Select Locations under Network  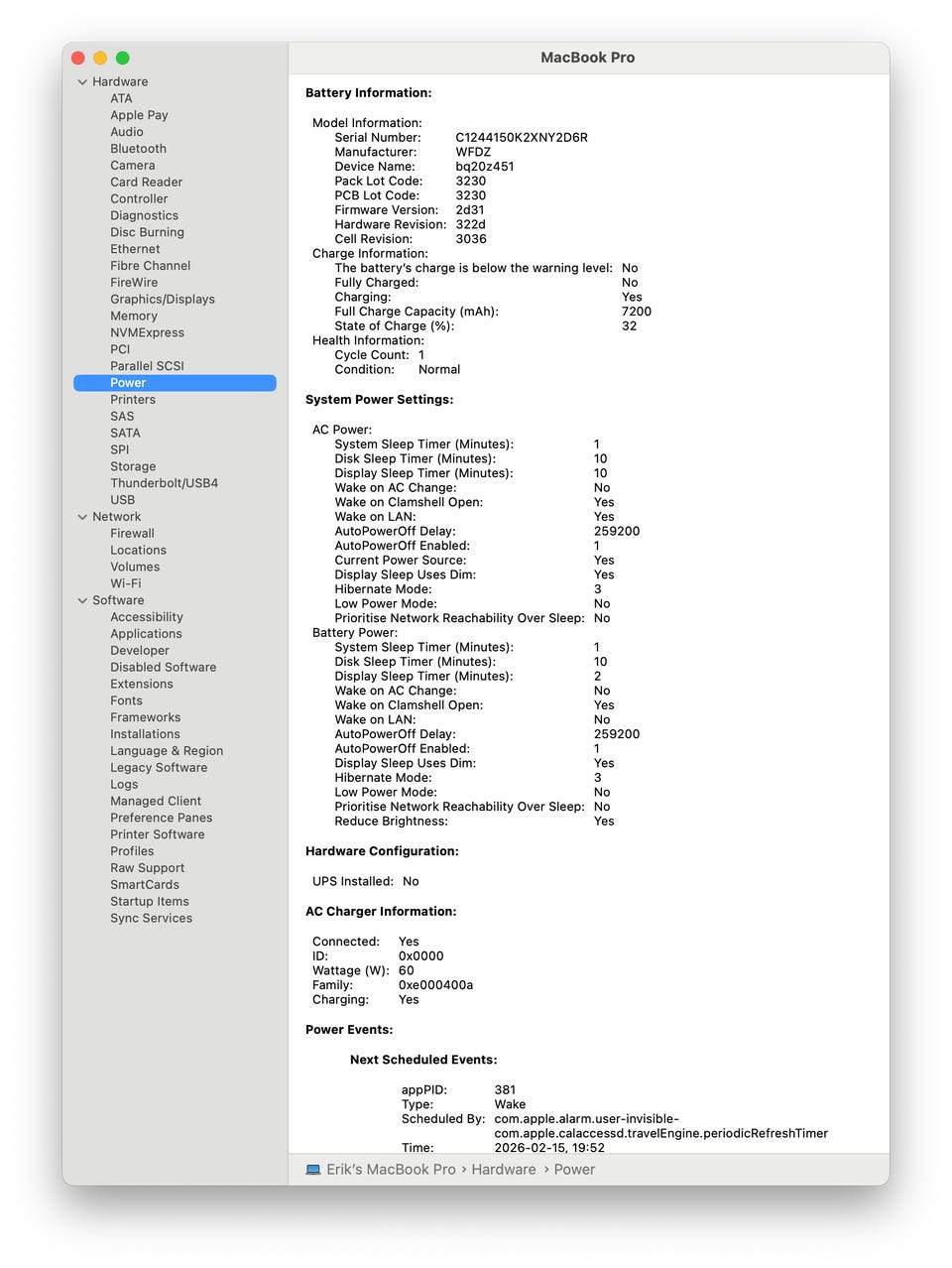138,551
